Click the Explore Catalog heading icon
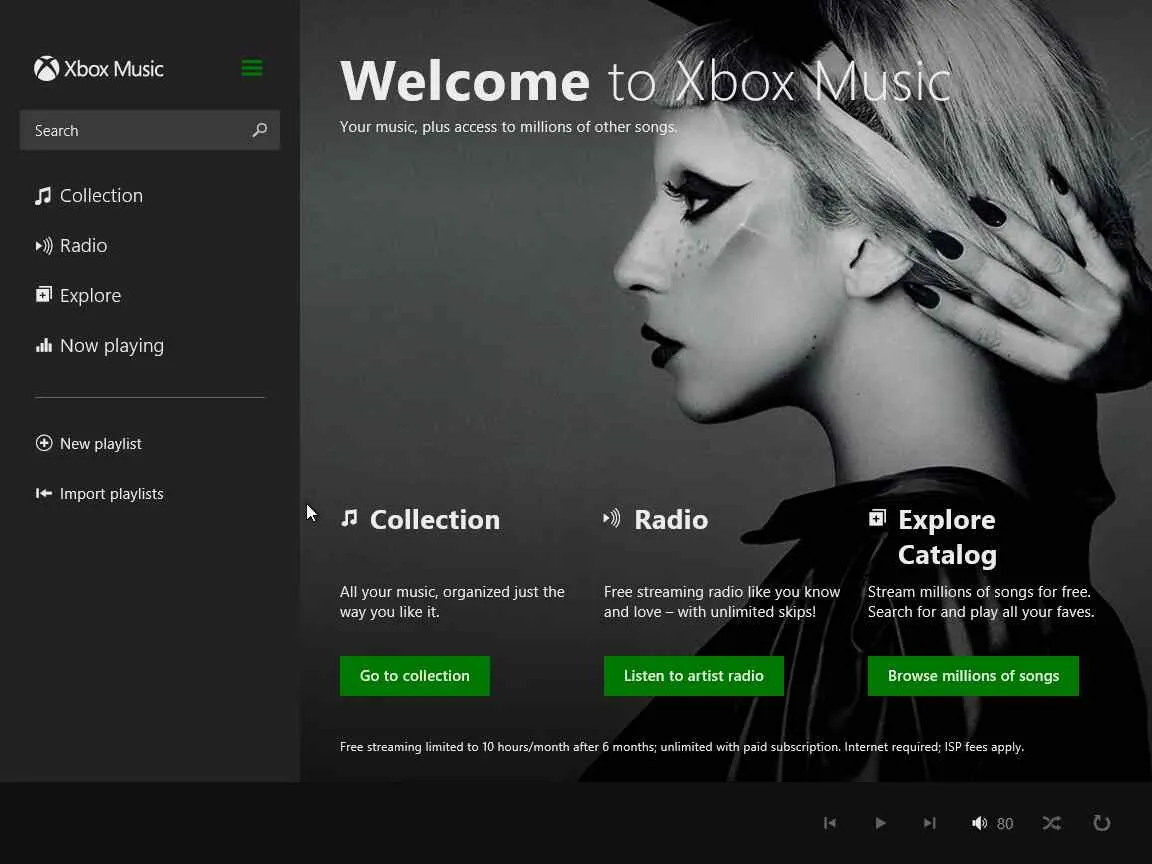Viewport: 1152px width, 864px height. click(877, 518)
